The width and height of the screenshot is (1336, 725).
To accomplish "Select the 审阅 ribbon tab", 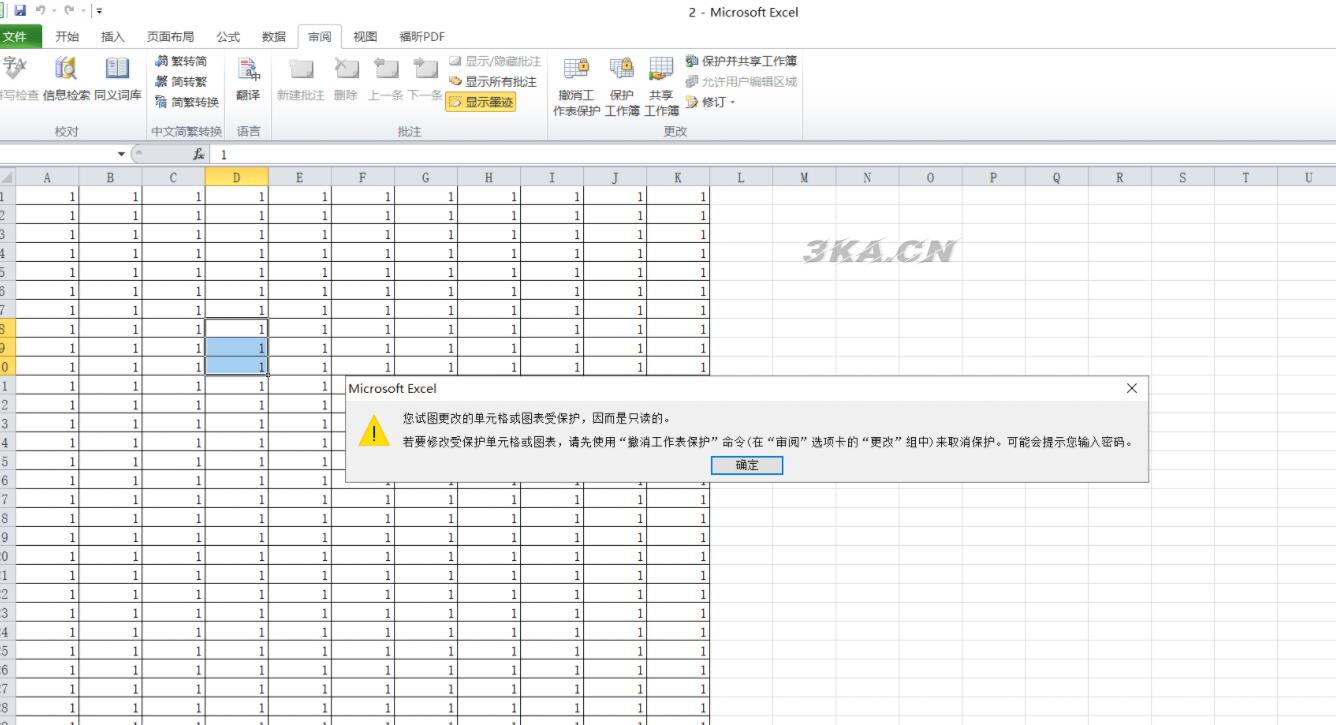I will coord(320,37).
